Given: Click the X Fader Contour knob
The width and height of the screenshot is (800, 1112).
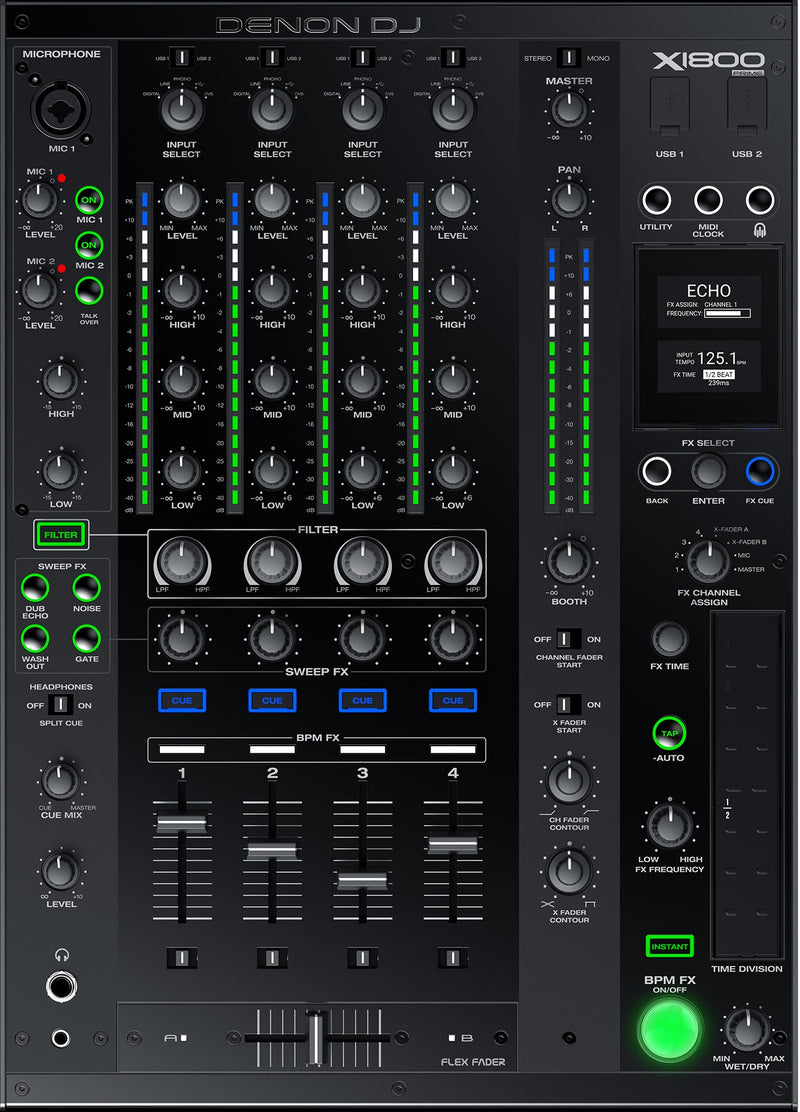Looking at the screenshot, I should (570, 872).
